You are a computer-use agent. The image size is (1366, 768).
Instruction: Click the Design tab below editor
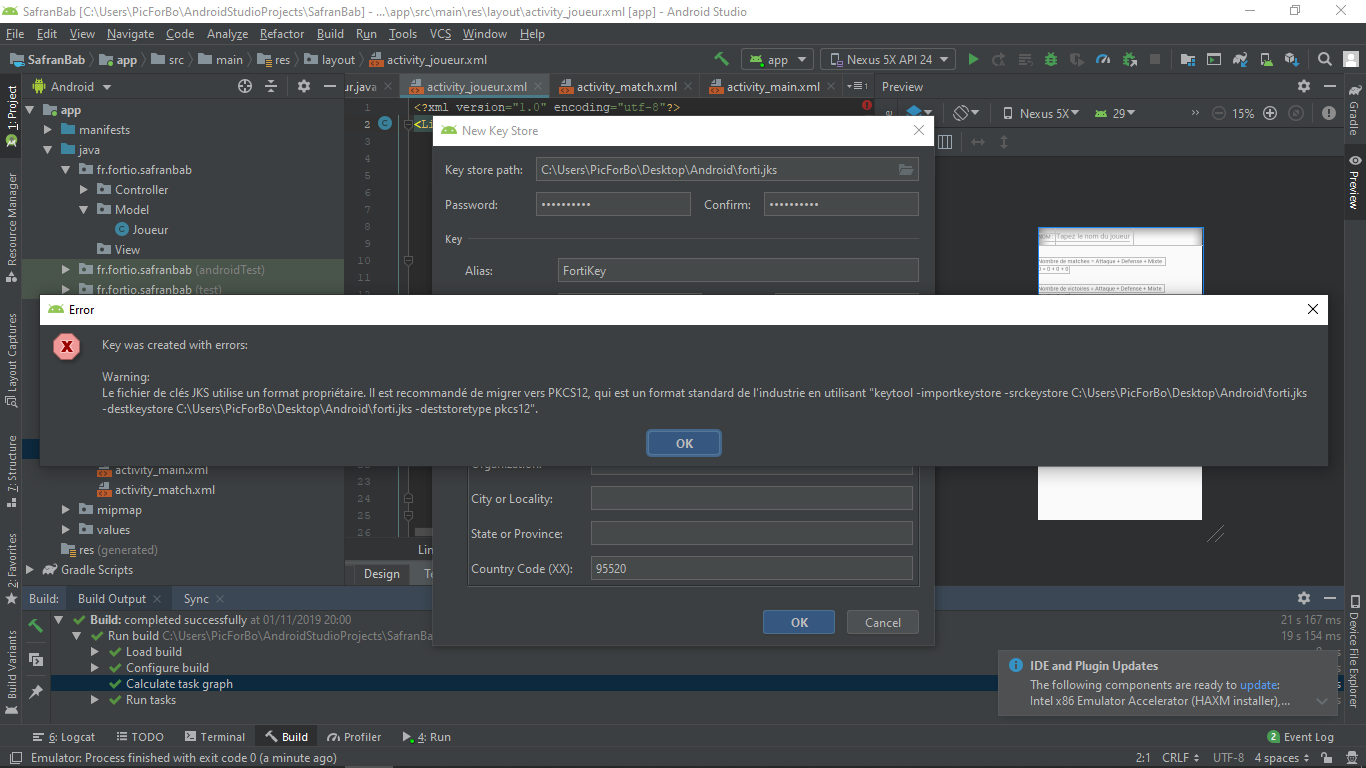pos(381,573)
